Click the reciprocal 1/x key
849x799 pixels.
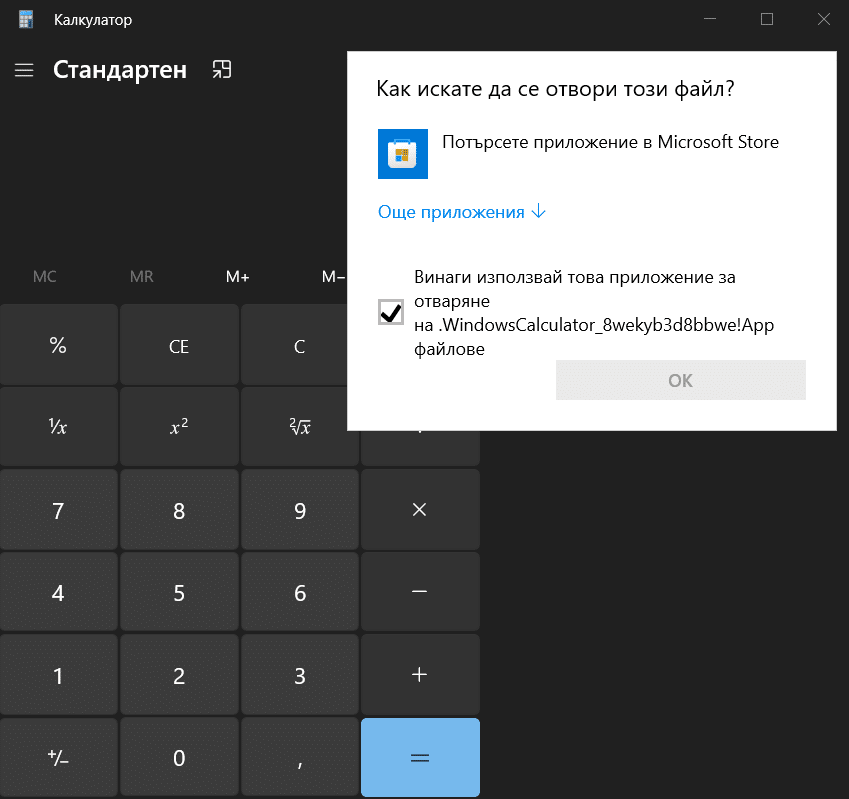click(58, 427)
